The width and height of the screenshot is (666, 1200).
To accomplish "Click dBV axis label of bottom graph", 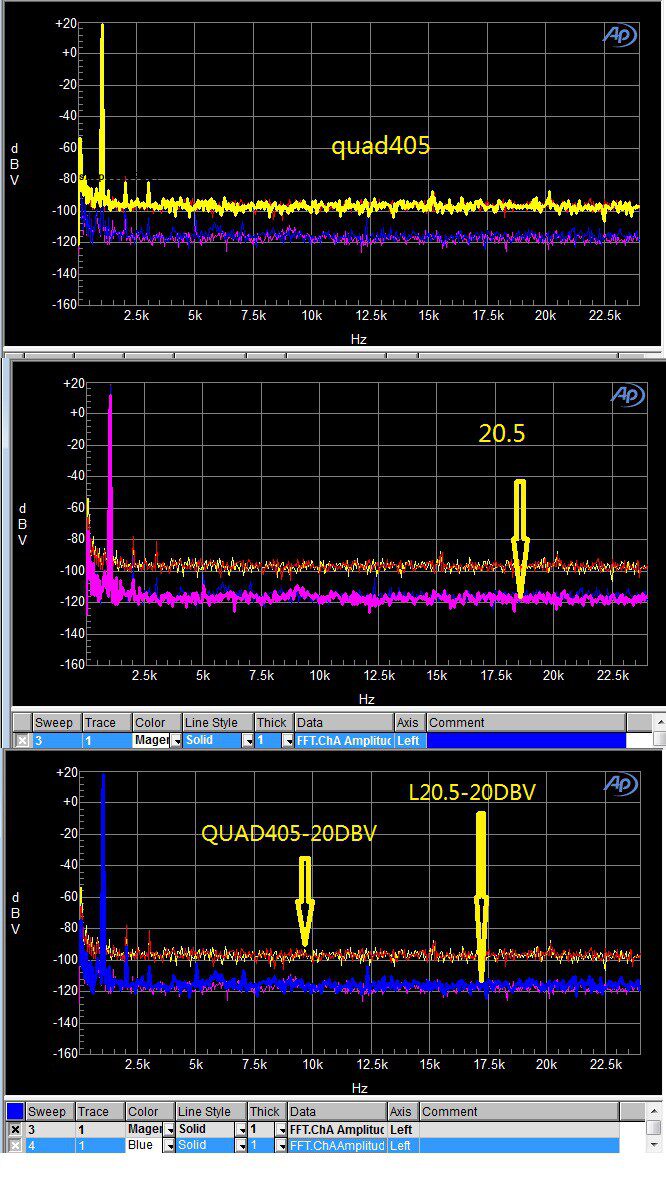I will [x=15, y=913].
